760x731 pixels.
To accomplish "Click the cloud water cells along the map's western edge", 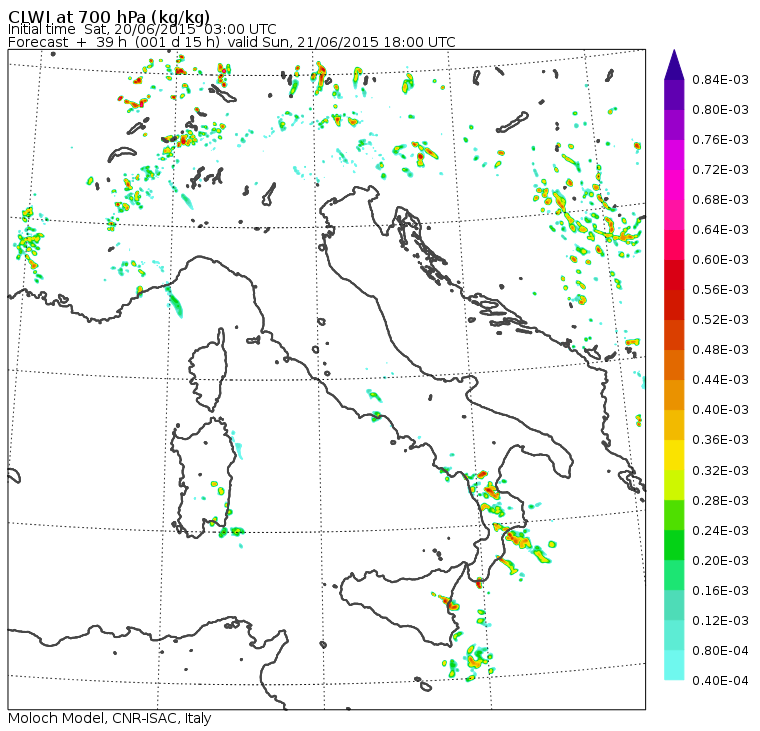I will click(29, 245).
